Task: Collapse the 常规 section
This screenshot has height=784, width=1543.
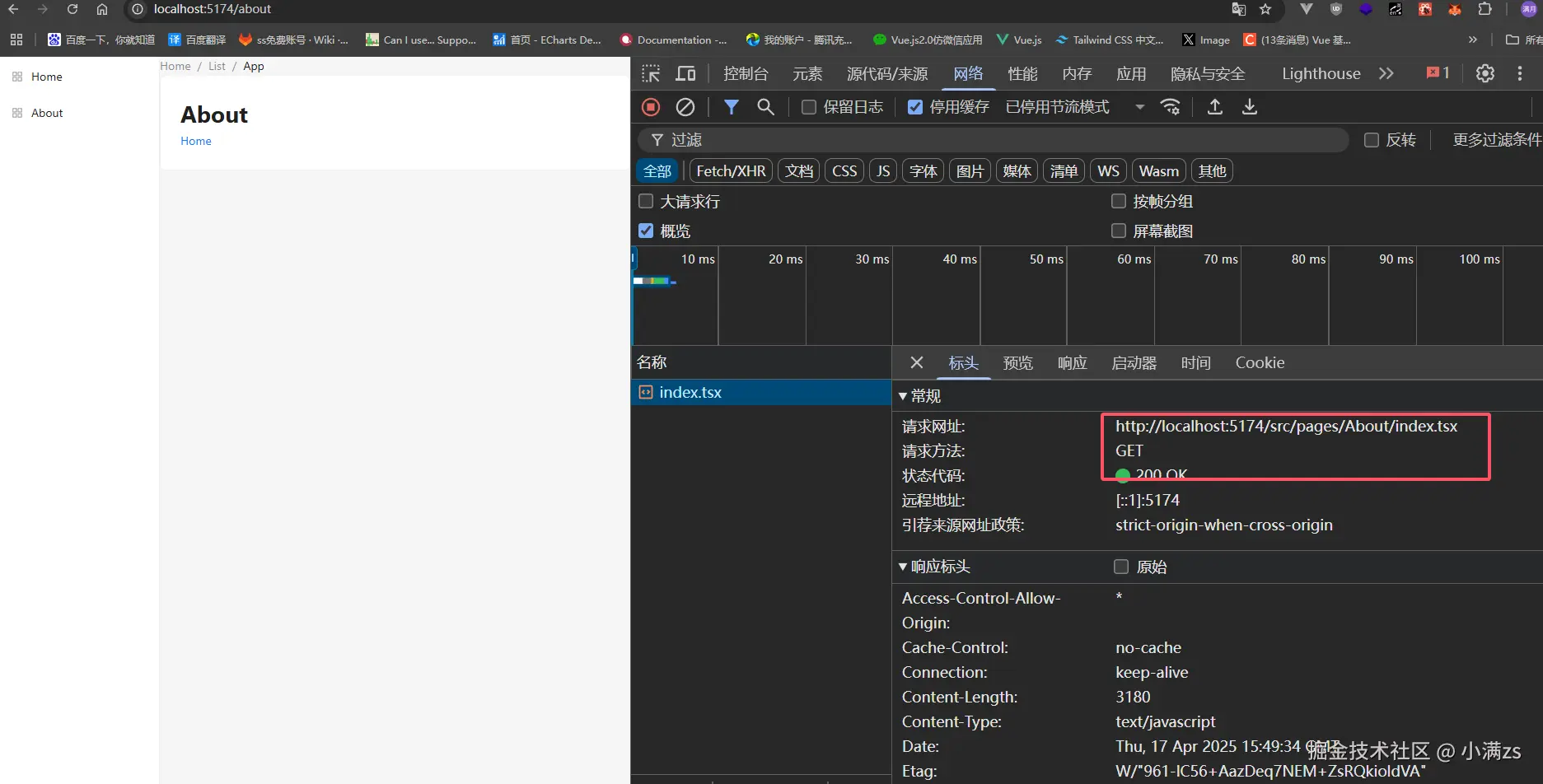Action: (x=921, y=396)
